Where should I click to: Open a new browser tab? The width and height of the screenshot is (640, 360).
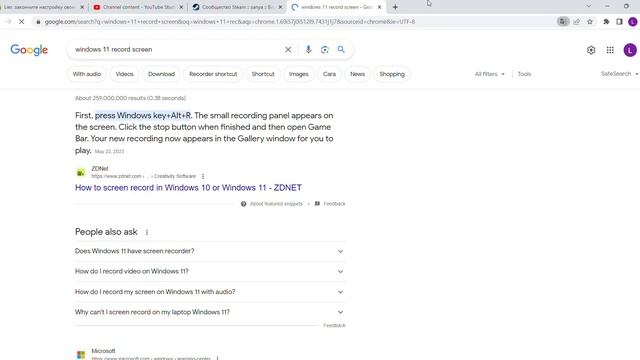[x=395, y=7]
